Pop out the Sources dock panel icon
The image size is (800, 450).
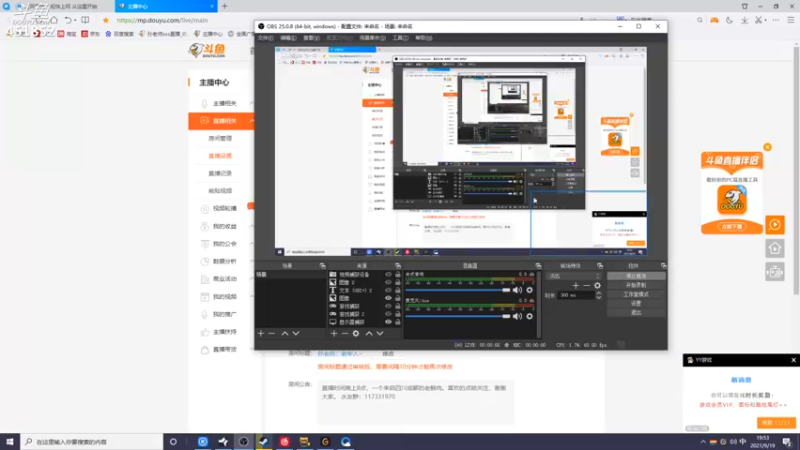pos(398,266)
